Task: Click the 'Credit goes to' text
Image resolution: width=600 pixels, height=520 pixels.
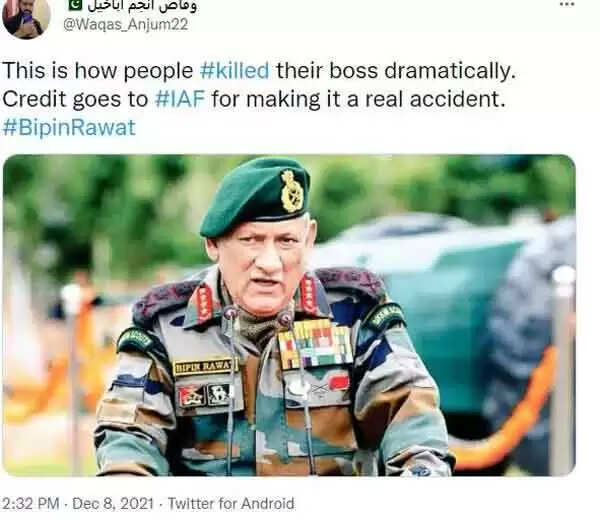Action: coord(75,99)
